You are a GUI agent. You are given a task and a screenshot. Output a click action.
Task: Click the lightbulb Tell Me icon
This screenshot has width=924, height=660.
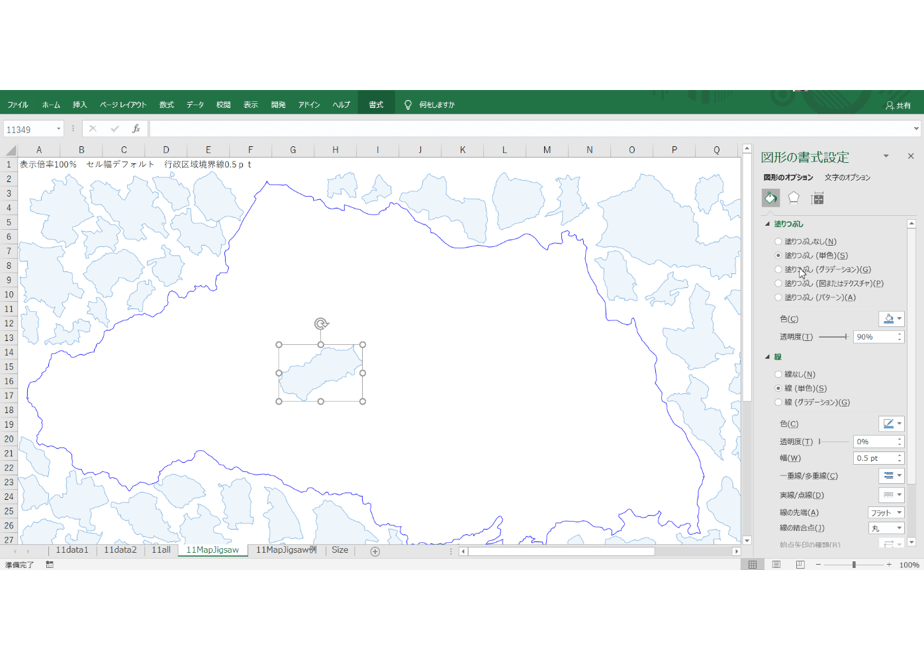(x=407, y=104)
